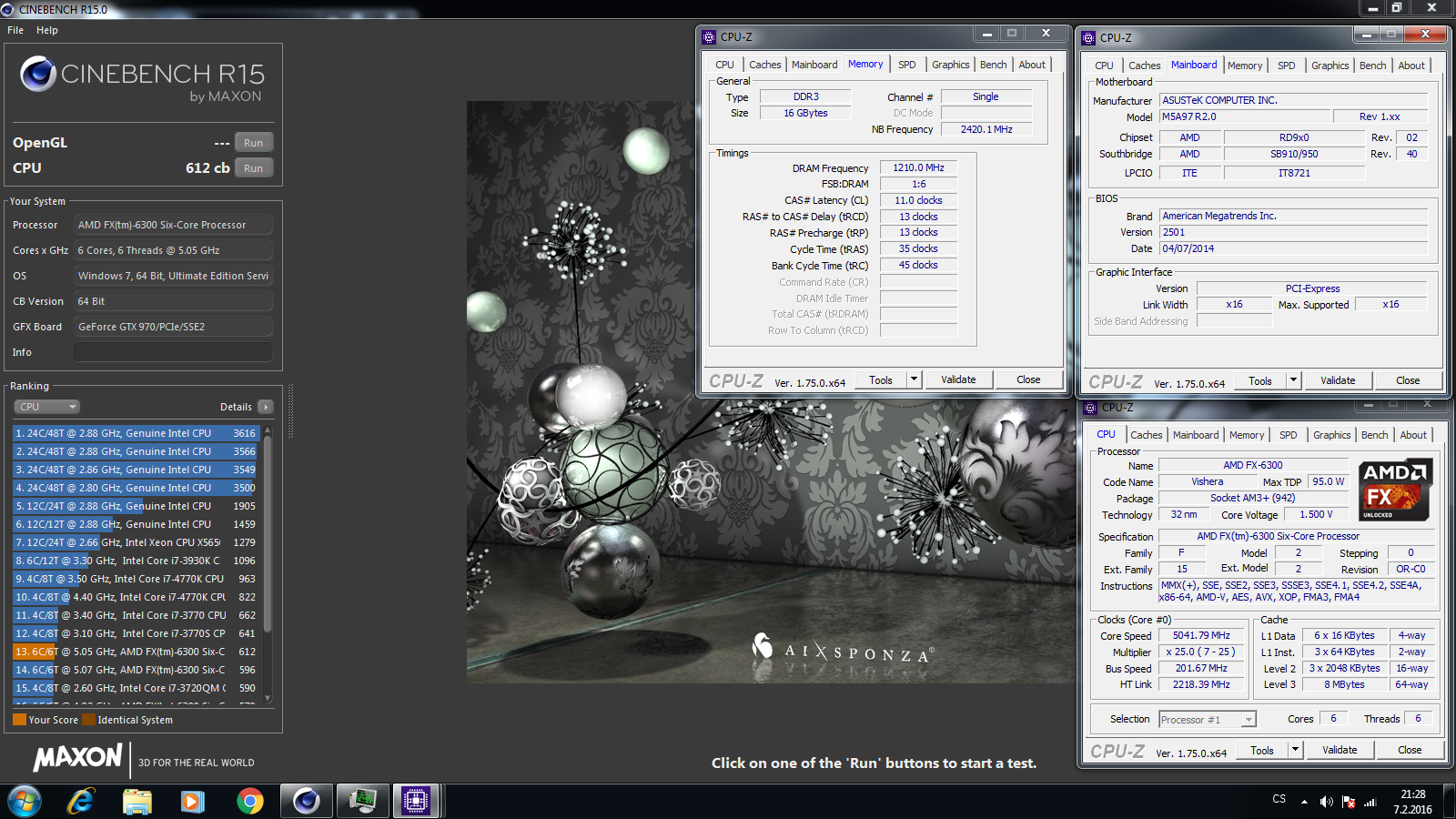Expand Tools dropdown arrow in Mainboard CPU-Z window
The image size is (1456, 819).
click(1294, 381)
